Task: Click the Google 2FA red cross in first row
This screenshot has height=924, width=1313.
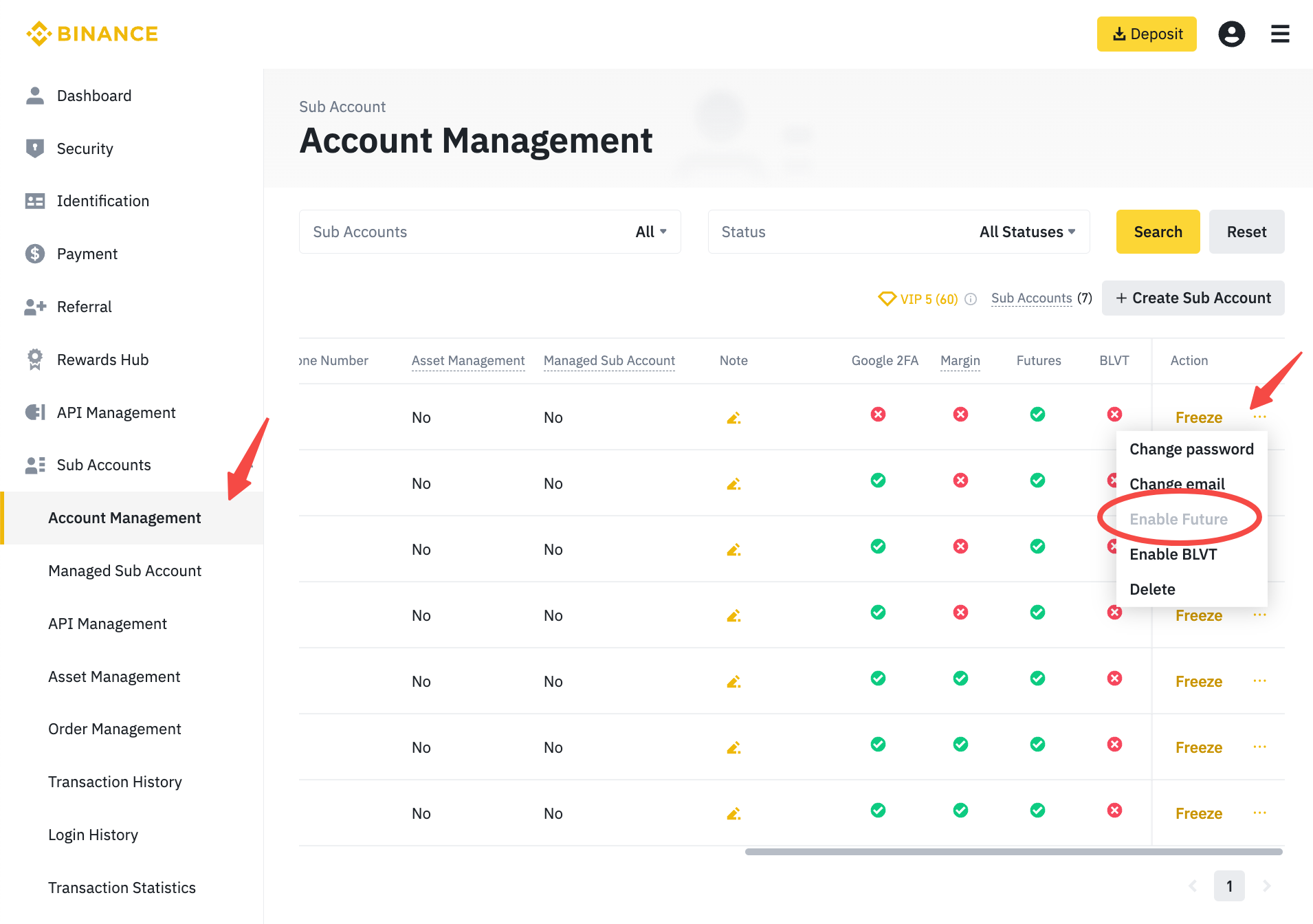Action: (878, 415)
